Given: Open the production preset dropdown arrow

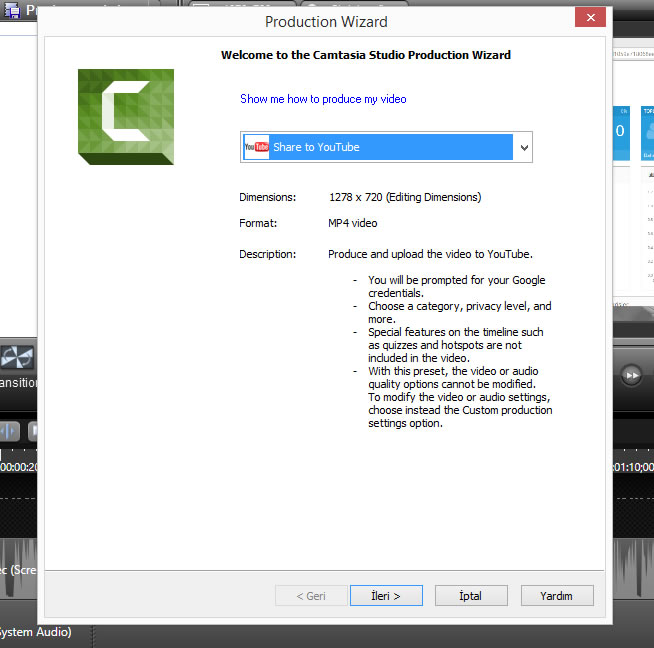Looking at the screenshot, I should [524, 147].
